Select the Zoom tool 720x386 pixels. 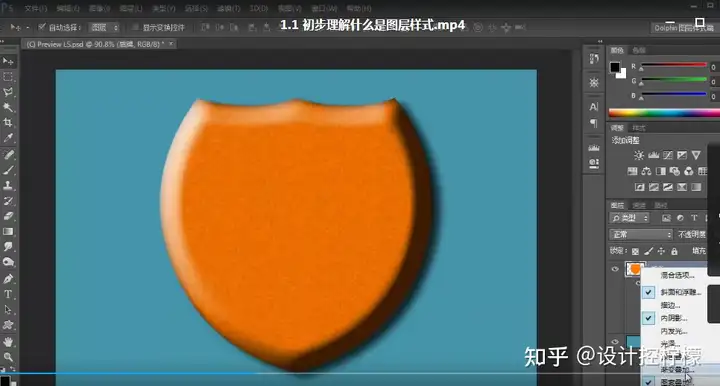(x=8, y=357)
